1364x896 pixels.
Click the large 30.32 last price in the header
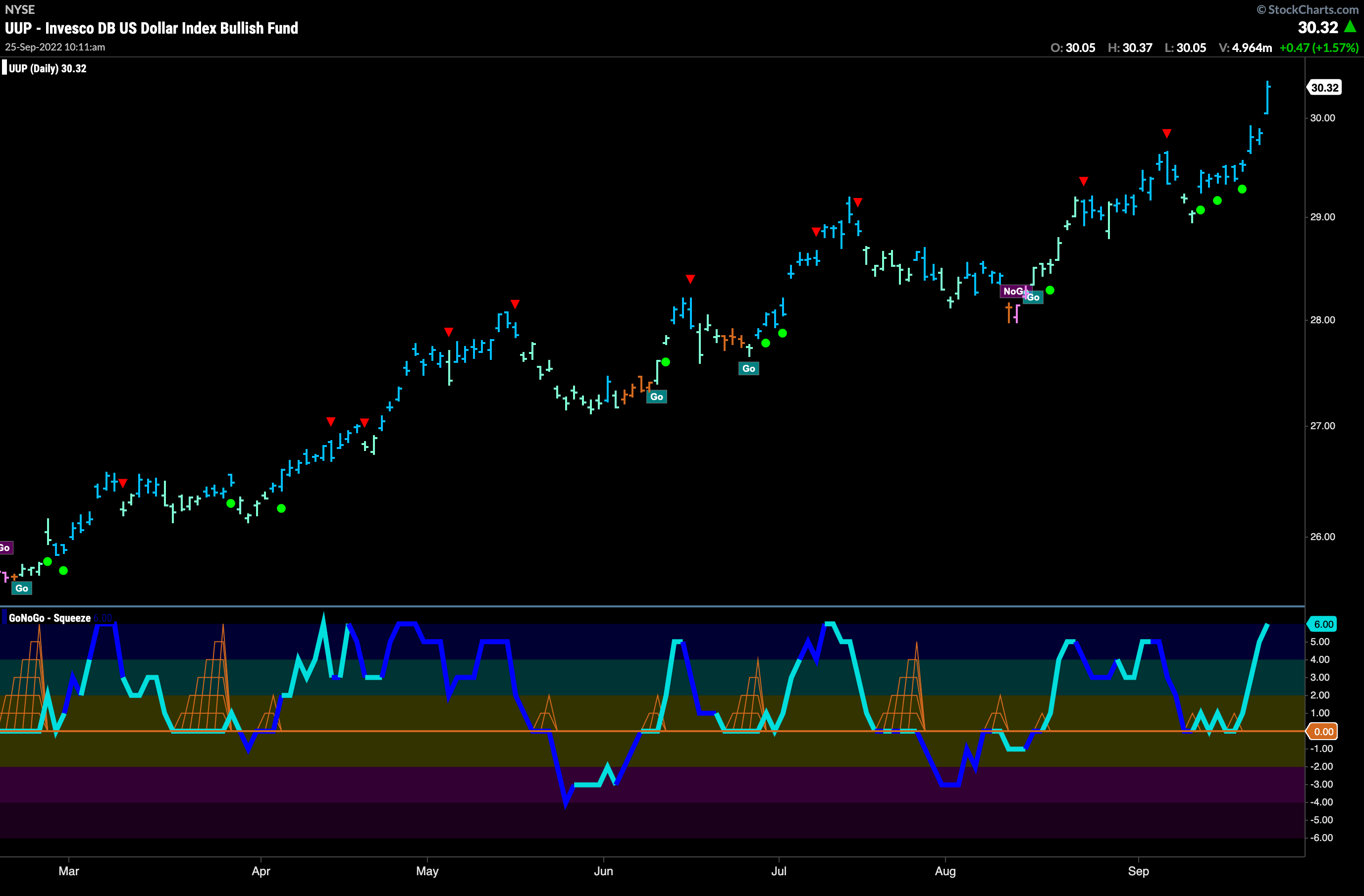point(1317,27)
